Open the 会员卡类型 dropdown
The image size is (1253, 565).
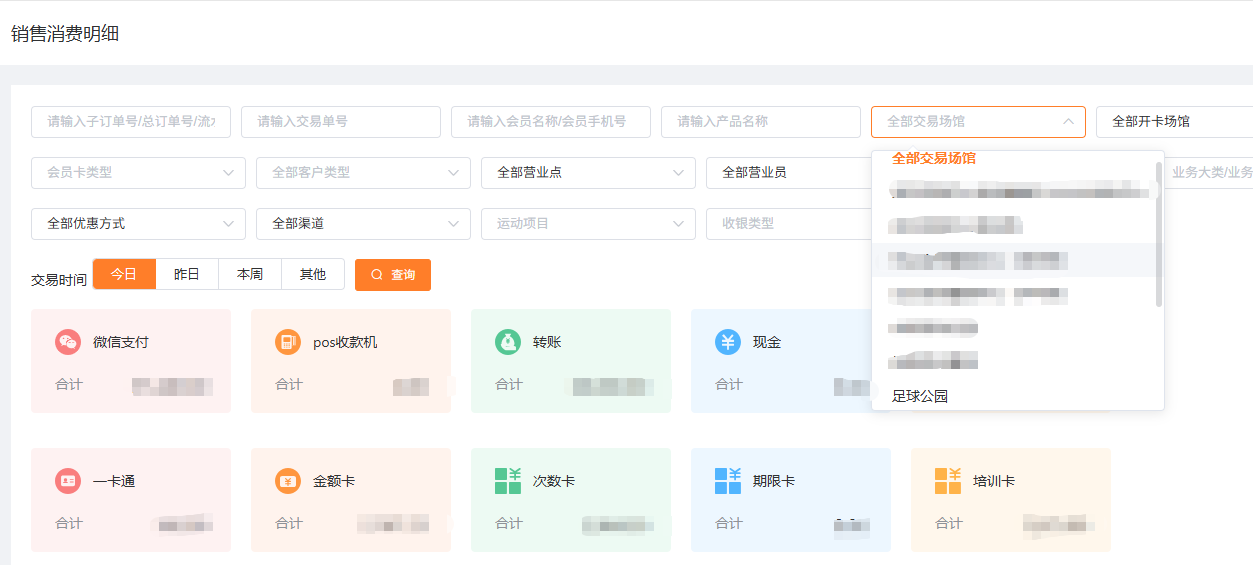138,173
